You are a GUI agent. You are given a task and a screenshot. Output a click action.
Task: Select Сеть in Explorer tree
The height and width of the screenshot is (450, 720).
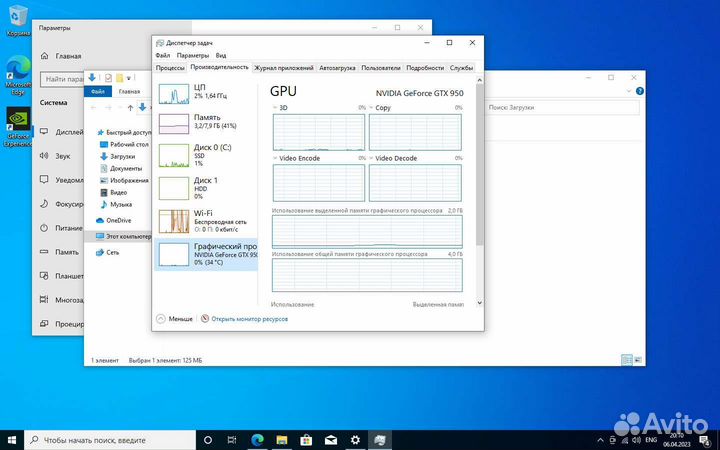click(107, 252)
